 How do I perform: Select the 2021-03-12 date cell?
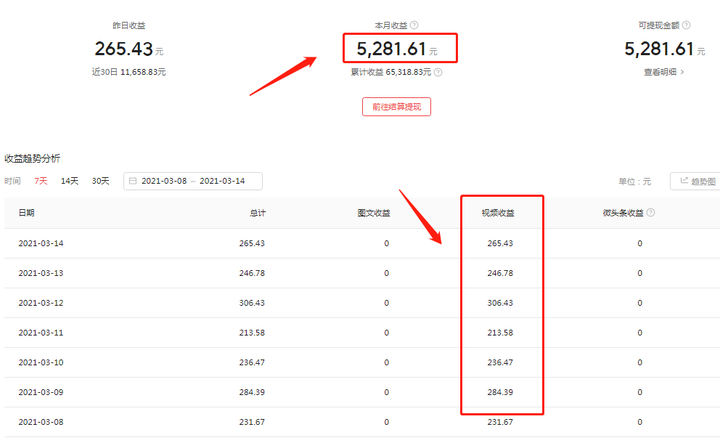coord(41,303)
